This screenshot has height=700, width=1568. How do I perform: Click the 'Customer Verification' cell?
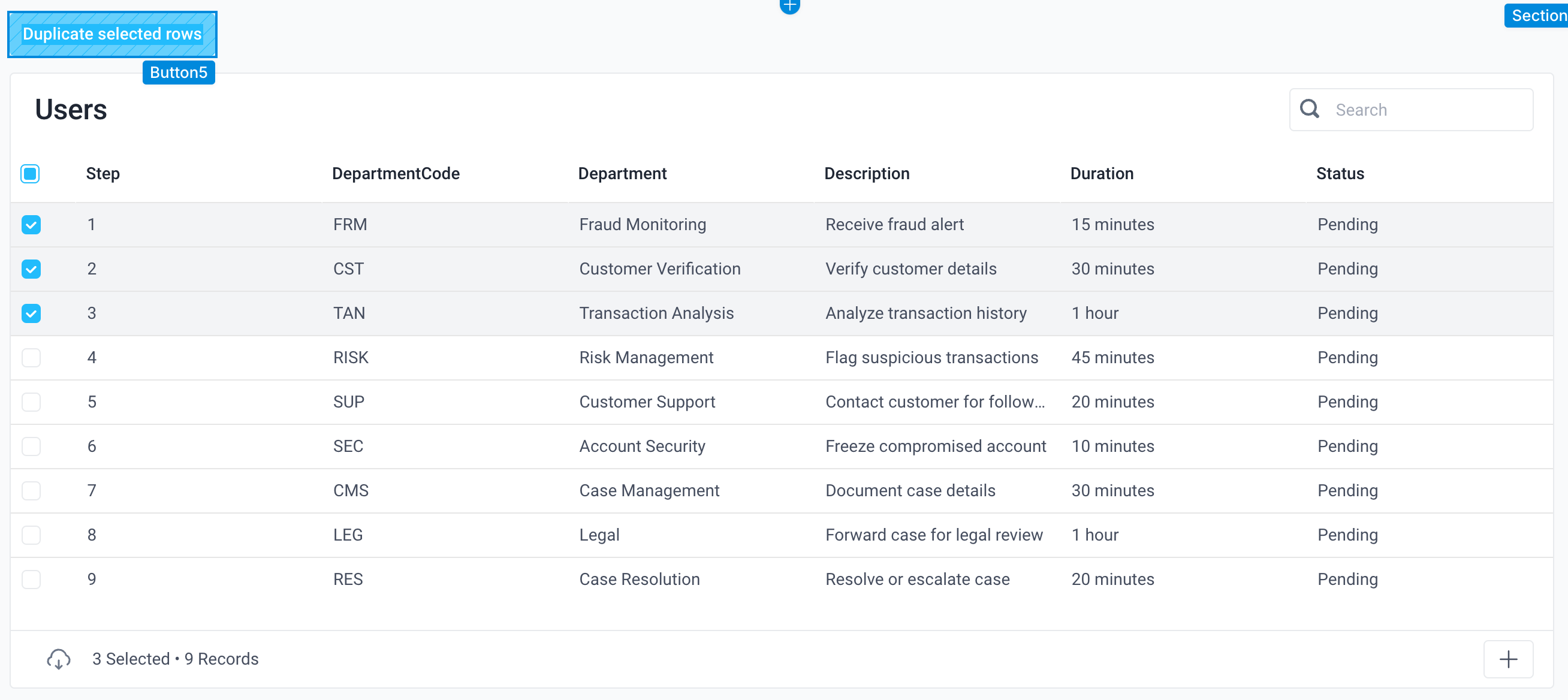(660, 269)
